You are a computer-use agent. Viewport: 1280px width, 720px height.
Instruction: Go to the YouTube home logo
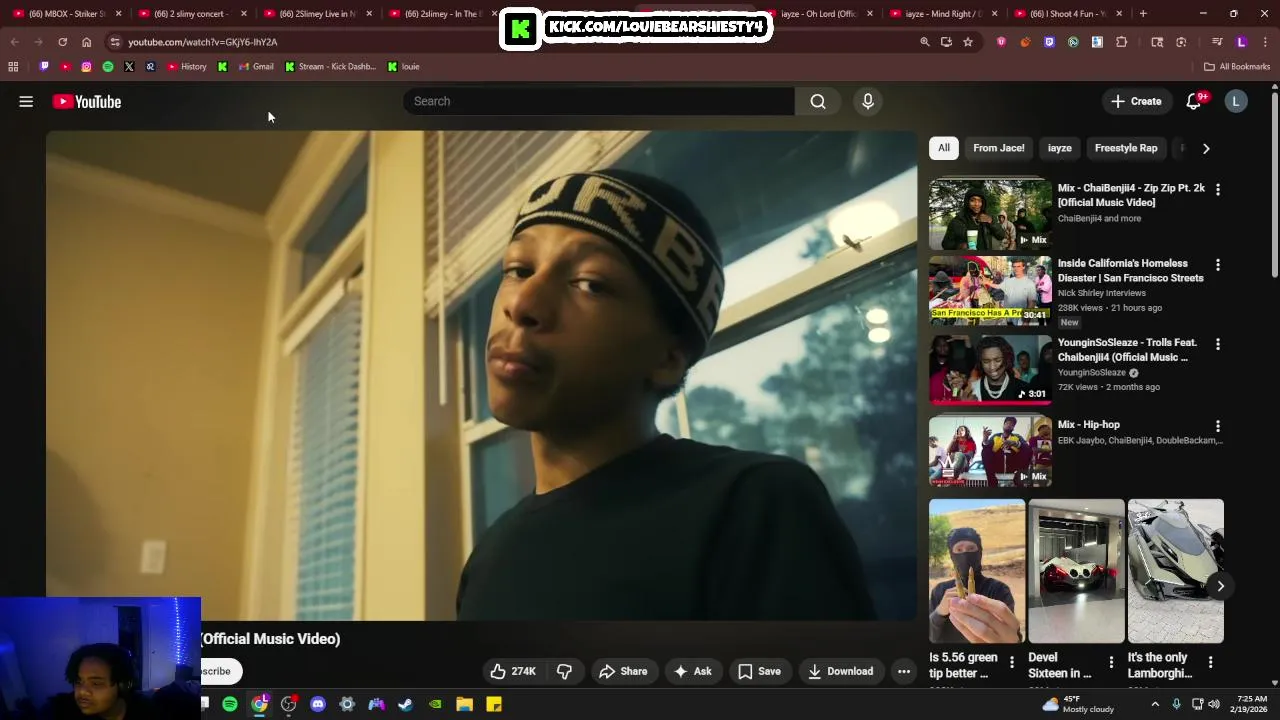point(87,101)
